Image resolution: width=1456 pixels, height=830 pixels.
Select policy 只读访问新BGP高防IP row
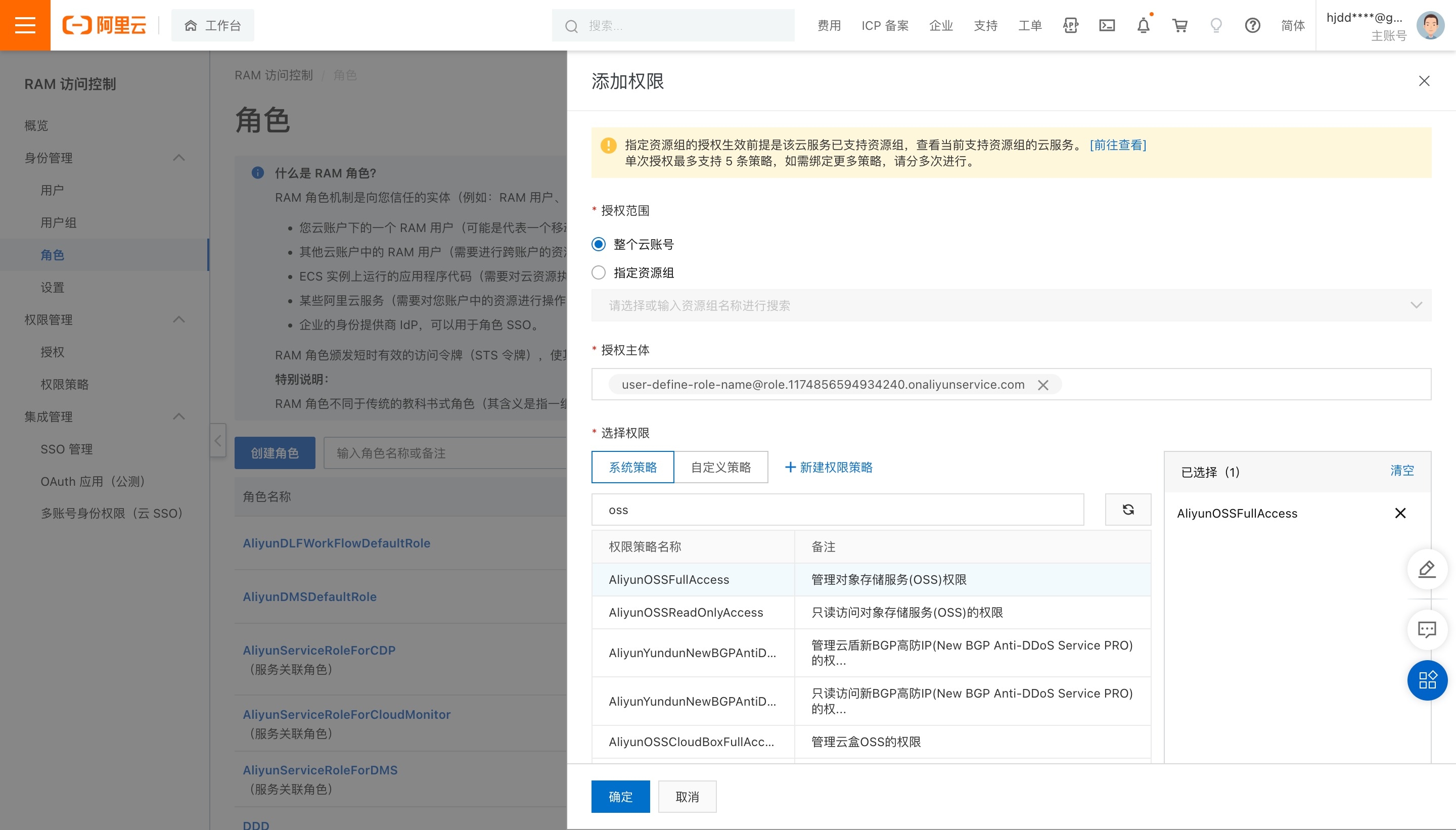click(x=871, y=701)
